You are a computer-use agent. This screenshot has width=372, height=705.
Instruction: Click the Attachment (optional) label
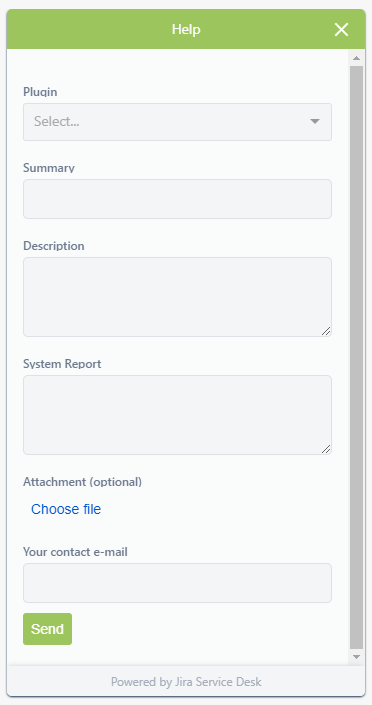point(82,482)
